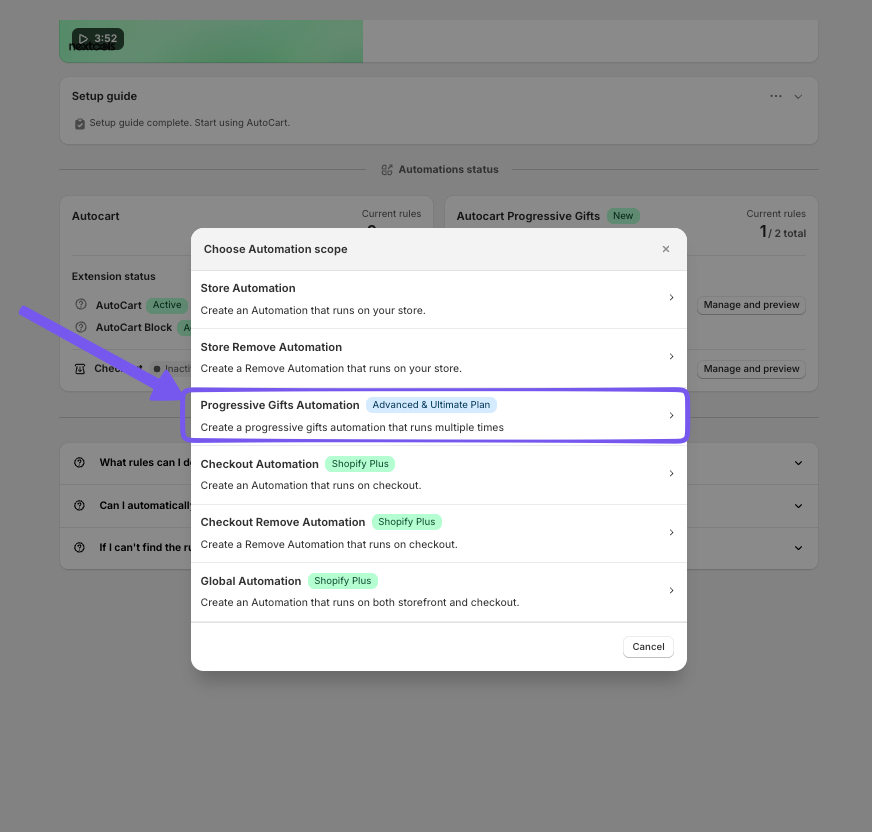Image resolution: width=872 pixels, height=832 pixels.
Task: Expand the 'If I can't find the' FAQ
Action: click(798, 548)
